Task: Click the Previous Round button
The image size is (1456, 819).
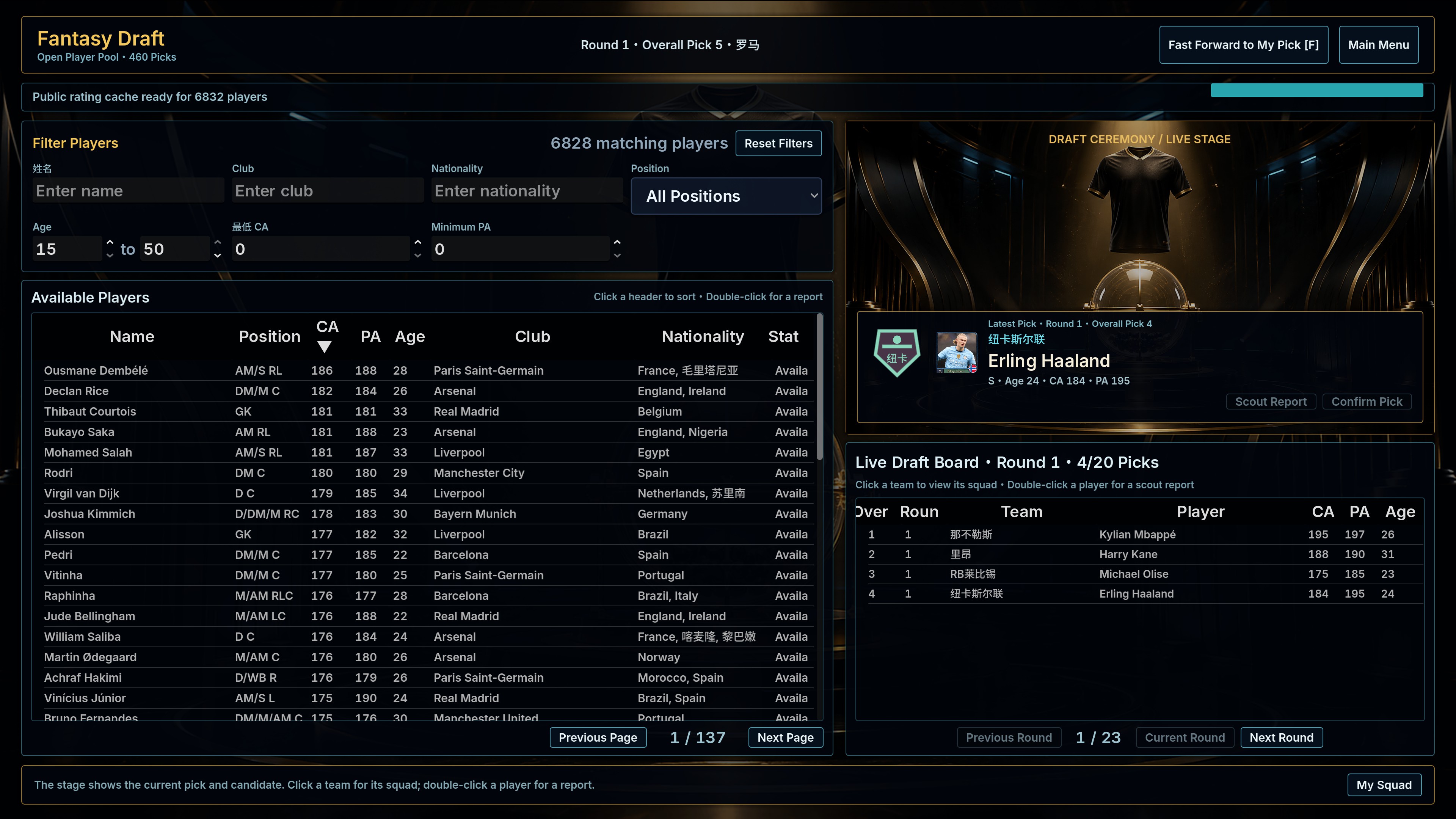Action: point(1009,737)
